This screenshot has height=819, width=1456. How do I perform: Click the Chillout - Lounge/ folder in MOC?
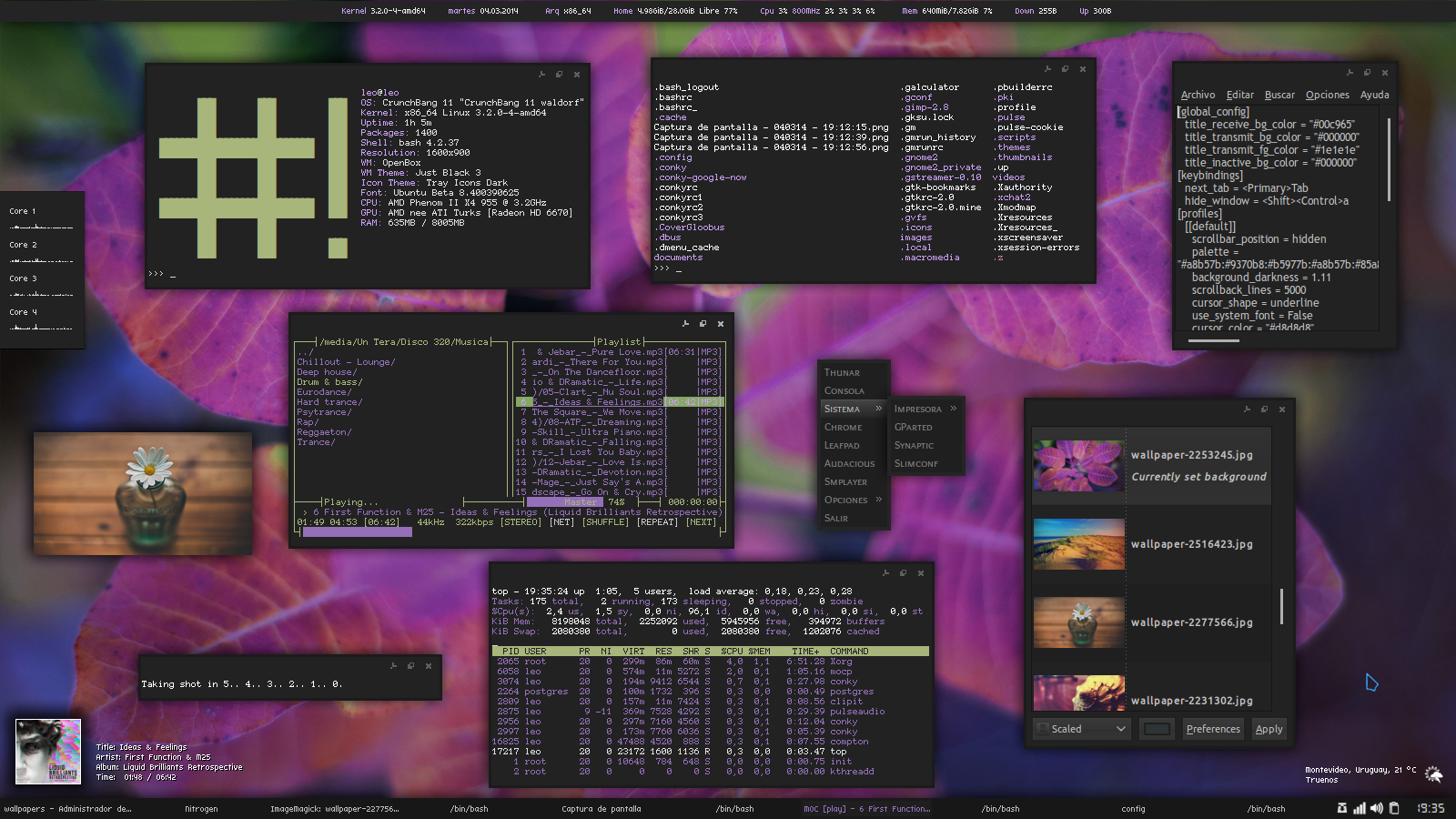(346, 362)
